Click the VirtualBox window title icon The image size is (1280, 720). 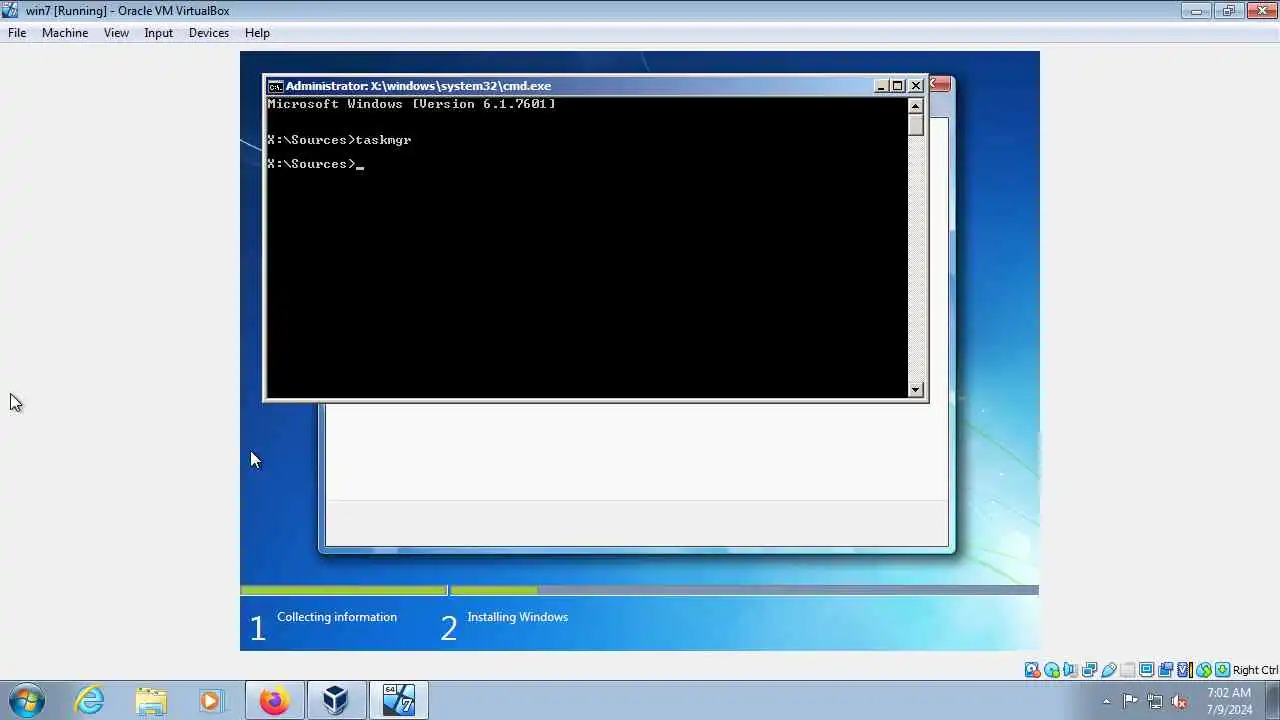[x=10, y=11]
